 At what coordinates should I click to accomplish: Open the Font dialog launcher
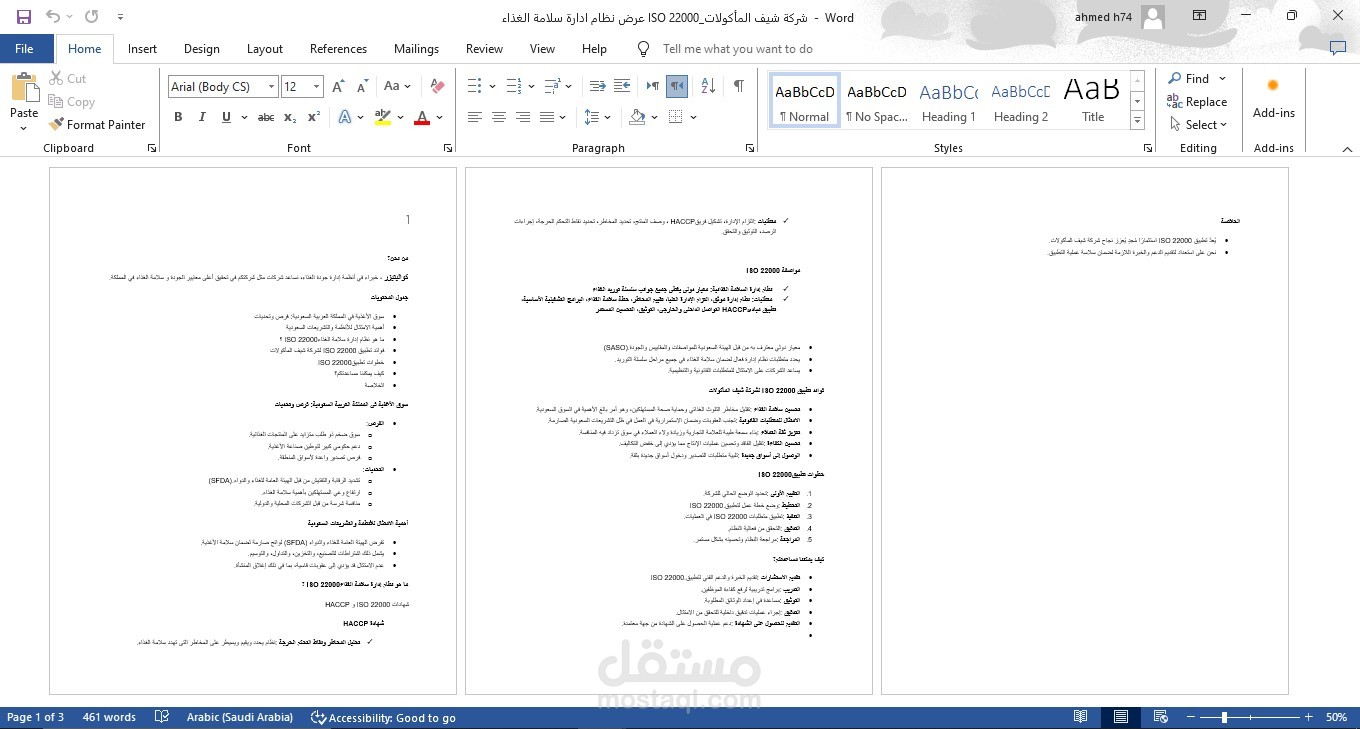447,148
